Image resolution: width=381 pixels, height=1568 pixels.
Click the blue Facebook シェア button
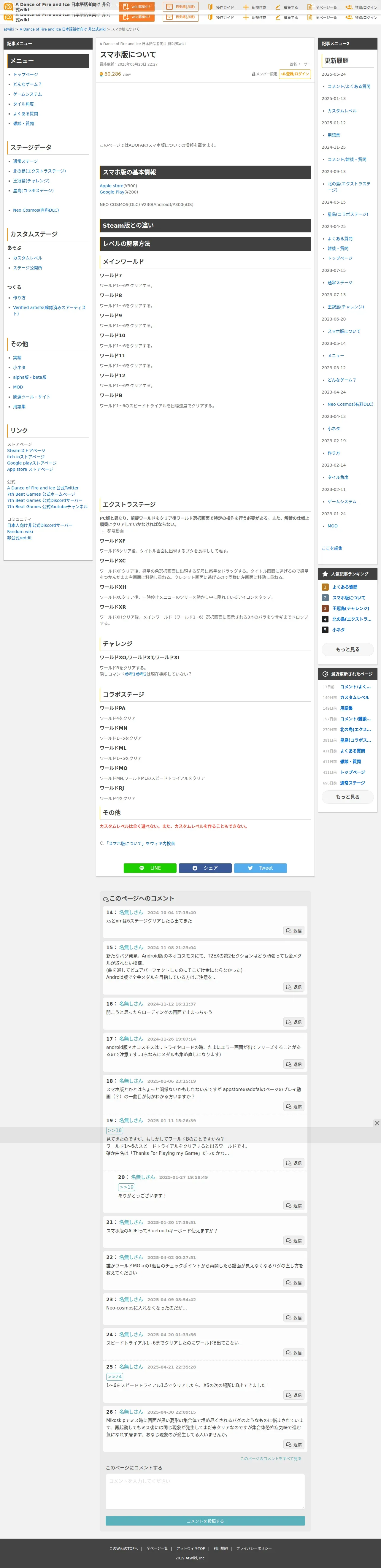coord(205,868)
